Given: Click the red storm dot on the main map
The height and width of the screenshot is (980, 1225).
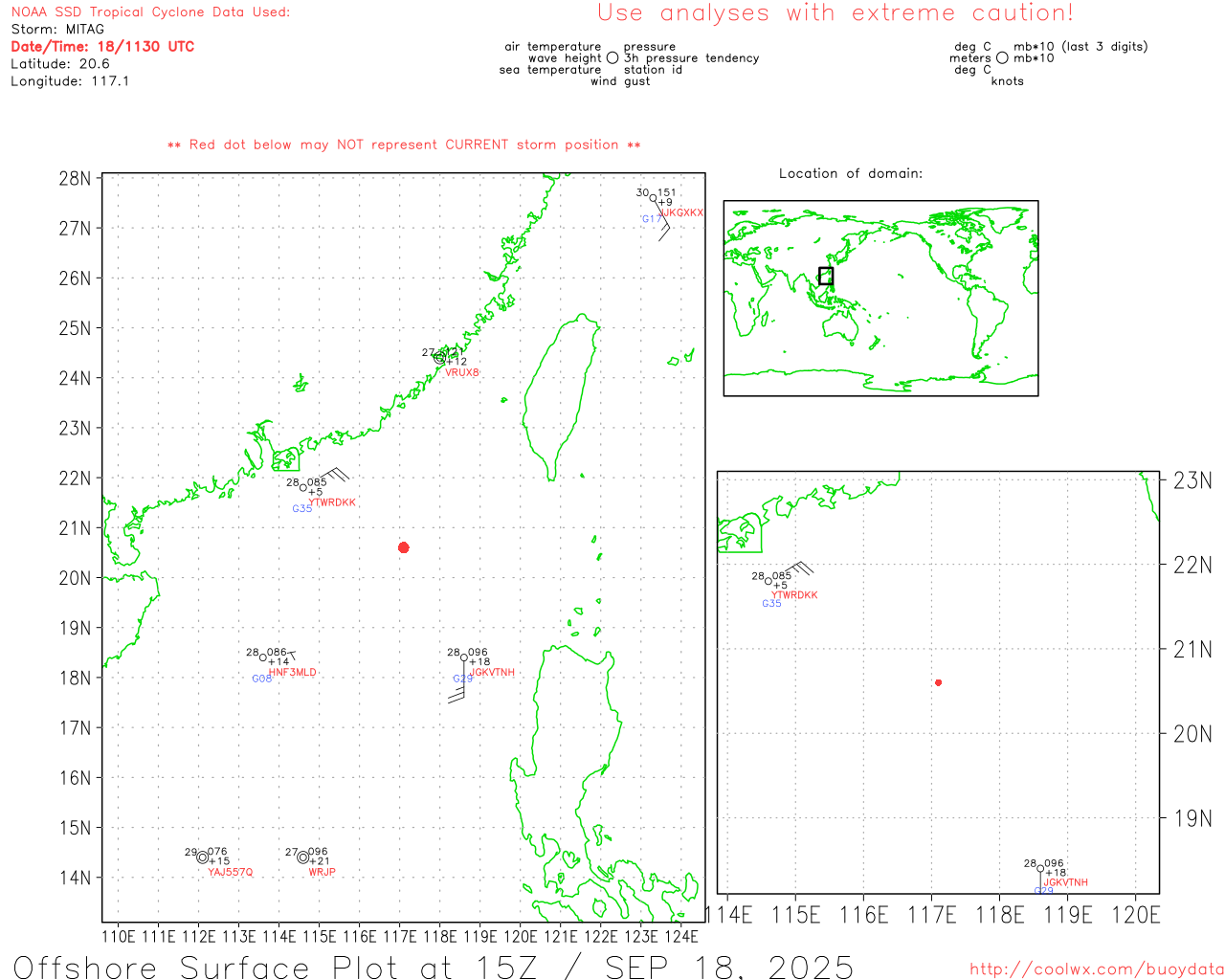Looking at the screenshot, I should click(x=404, y=547).
